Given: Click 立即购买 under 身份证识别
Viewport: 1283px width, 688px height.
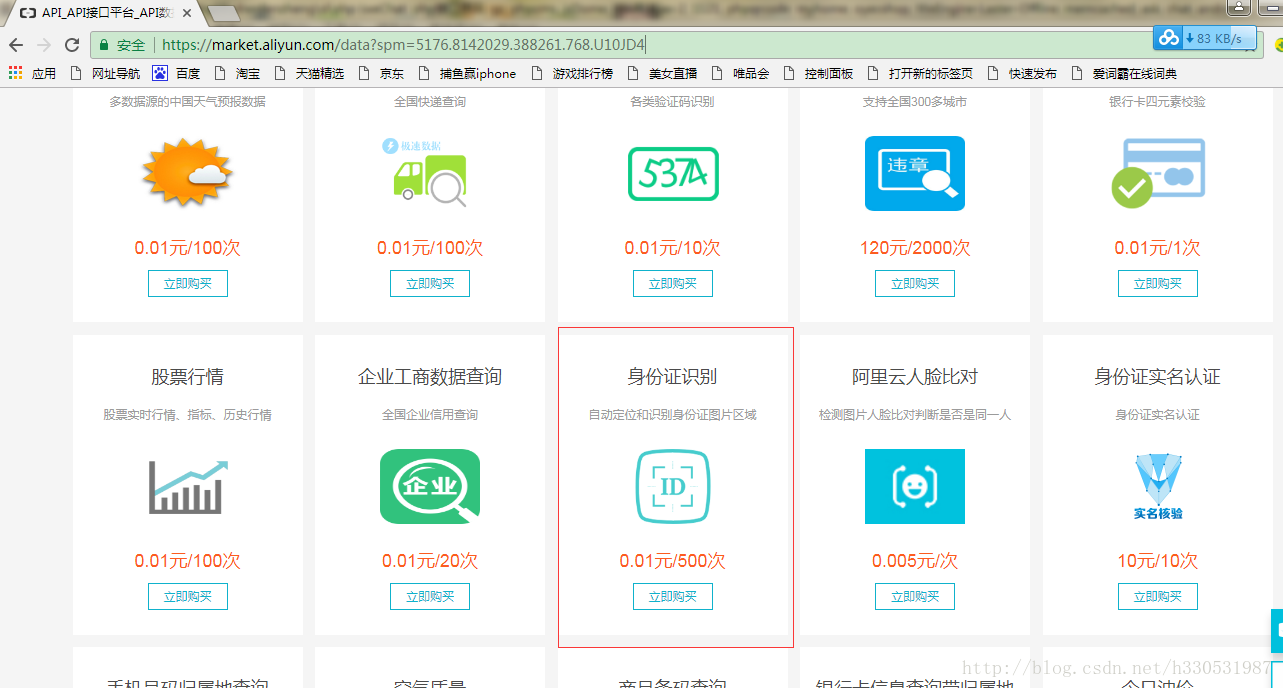Looking at the screenshot, I should click(x=673, y=596).
